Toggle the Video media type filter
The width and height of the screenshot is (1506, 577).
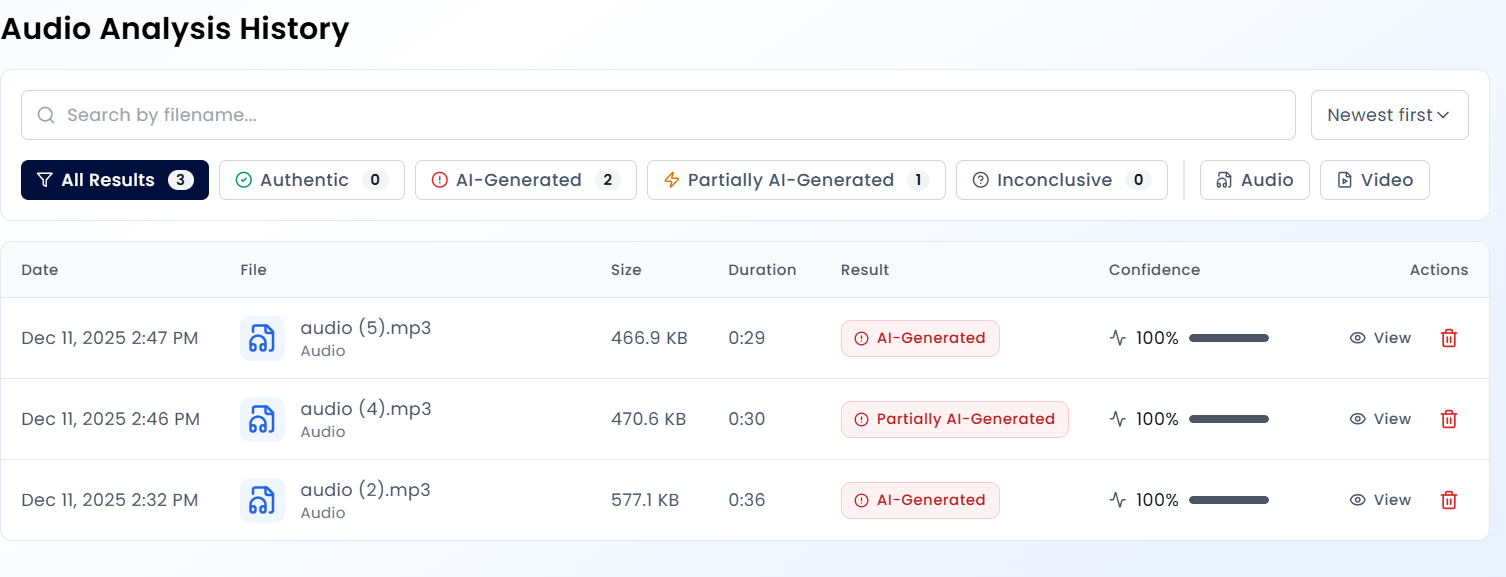[1374, 180]
